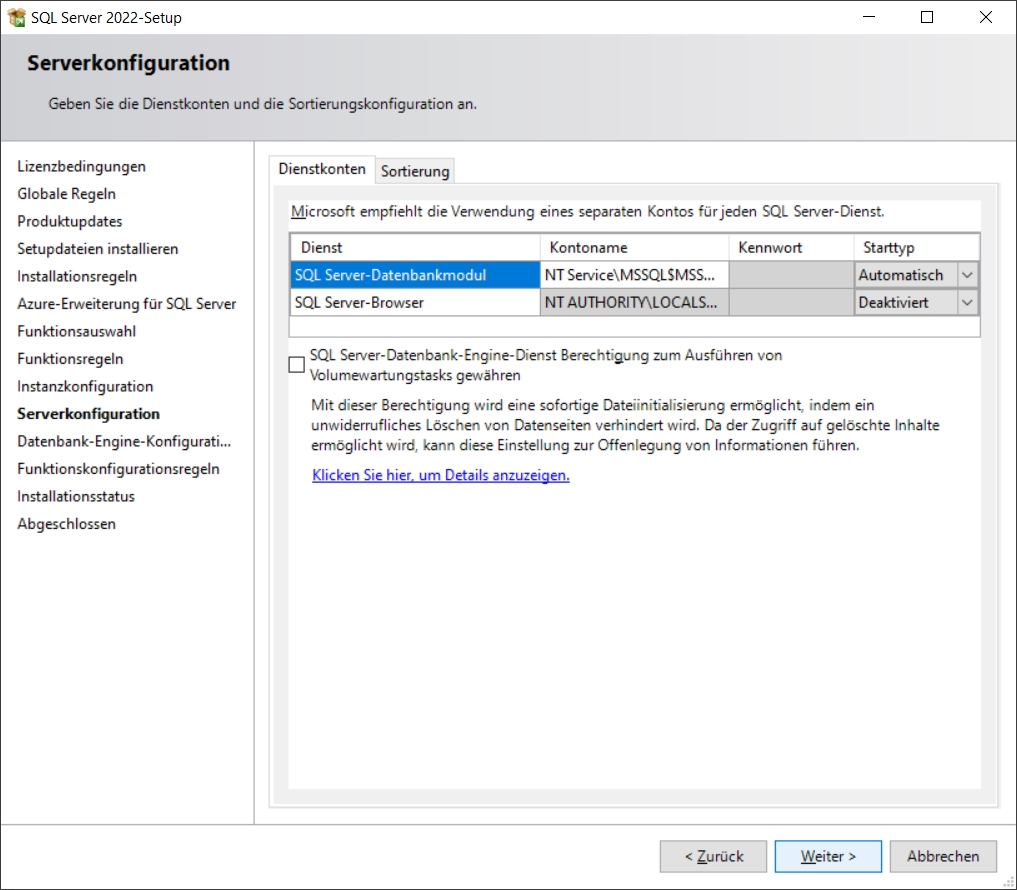The height and width of the screenshot is (890, 1017).
Task: Go back with the Zurück button
Action: (713, 856)
